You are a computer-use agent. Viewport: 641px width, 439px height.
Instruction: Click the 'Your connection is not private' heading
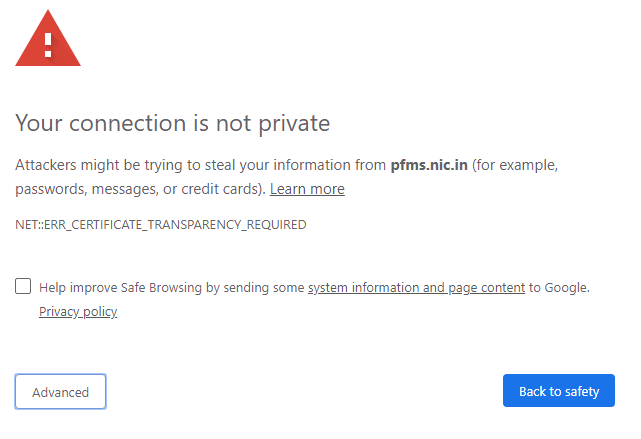pos(173,123)
